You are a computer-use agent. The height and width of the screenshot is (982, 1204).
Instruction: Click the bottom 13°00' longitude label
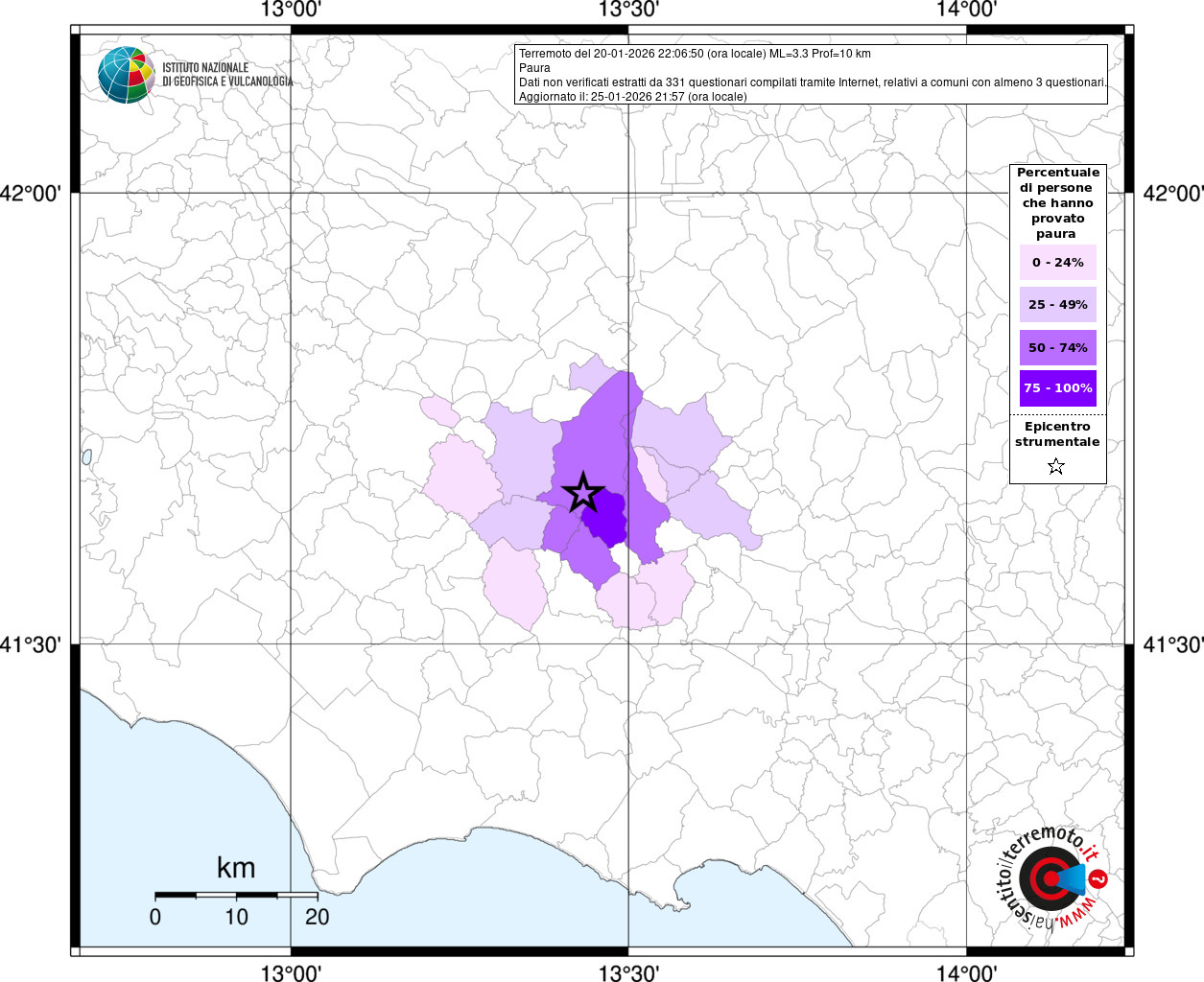point(291,972)
